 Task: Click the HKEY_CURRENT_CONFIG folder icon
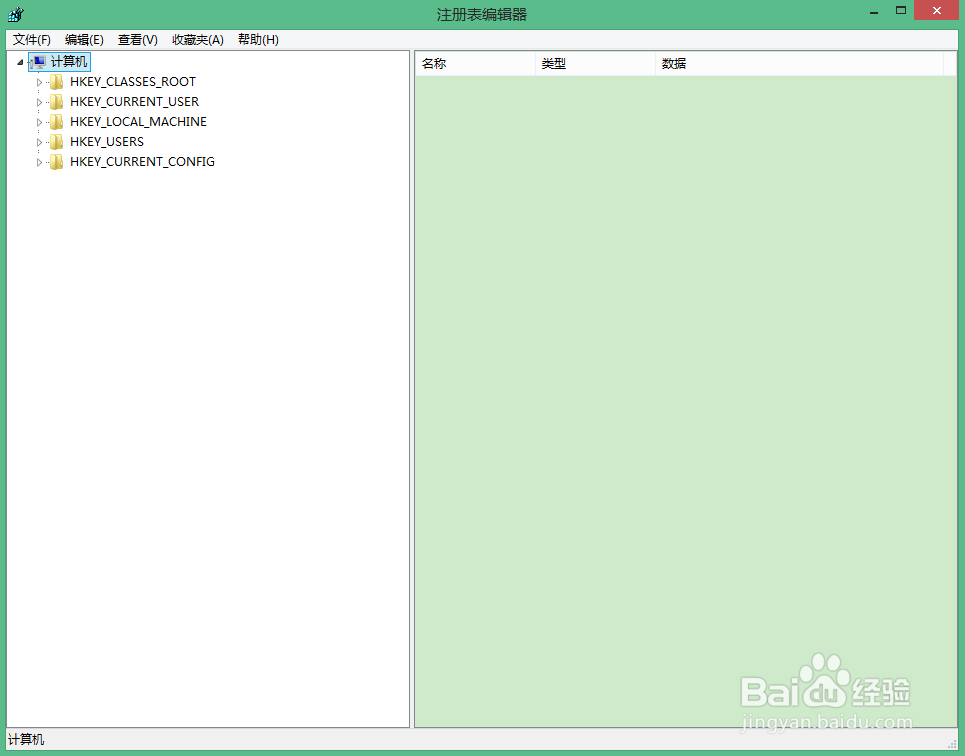click(x=57, y=162)
